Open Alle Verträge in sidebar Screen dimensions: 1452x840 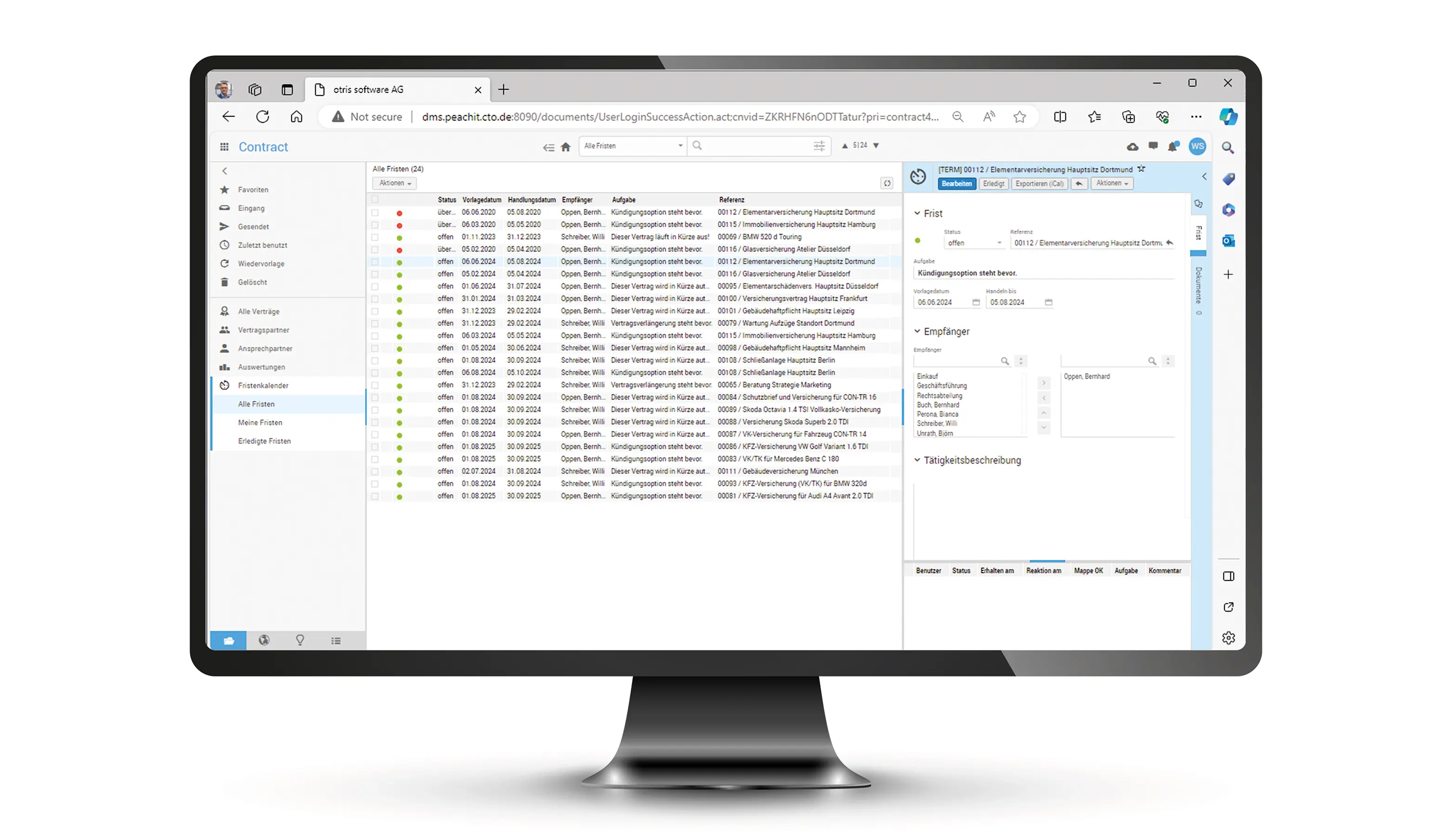coord(258,311)
